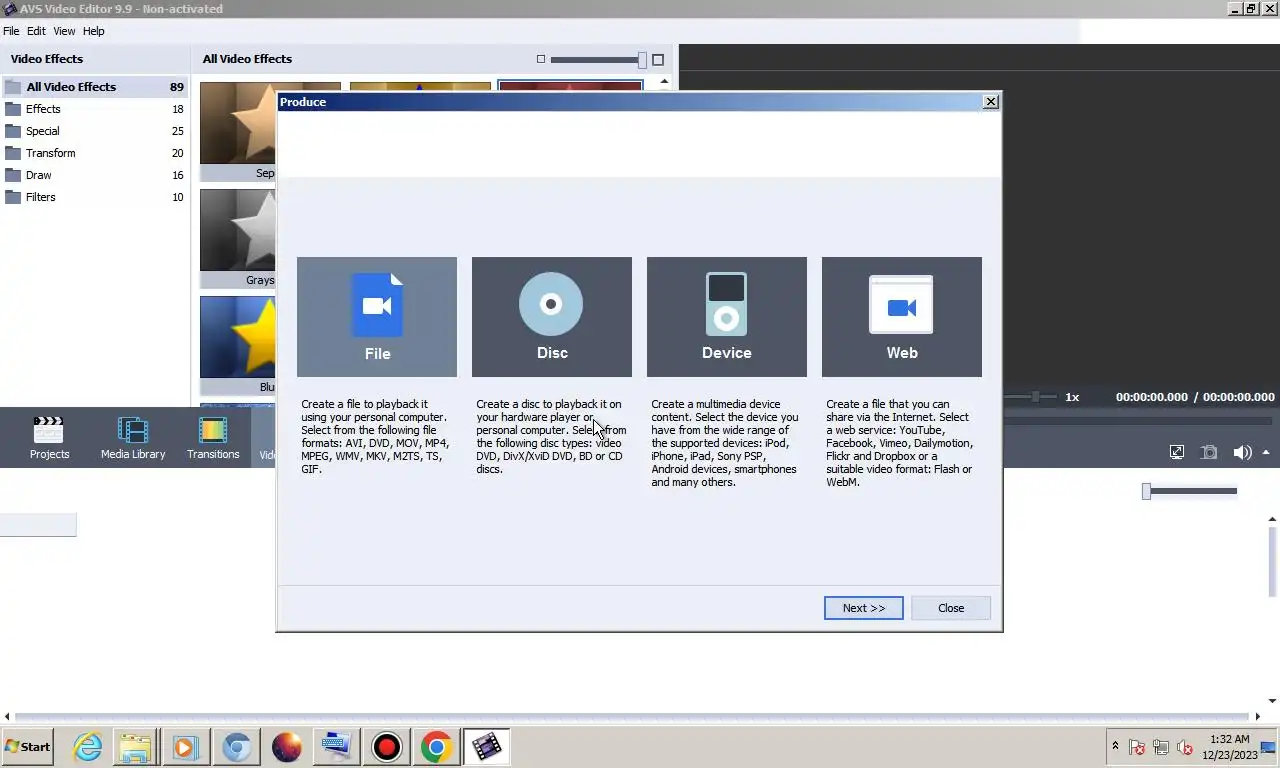Image resolution: width=1280 pixels, height=768 pixels.
Task: Open the View menu
Action: click(x=64, y=31)
